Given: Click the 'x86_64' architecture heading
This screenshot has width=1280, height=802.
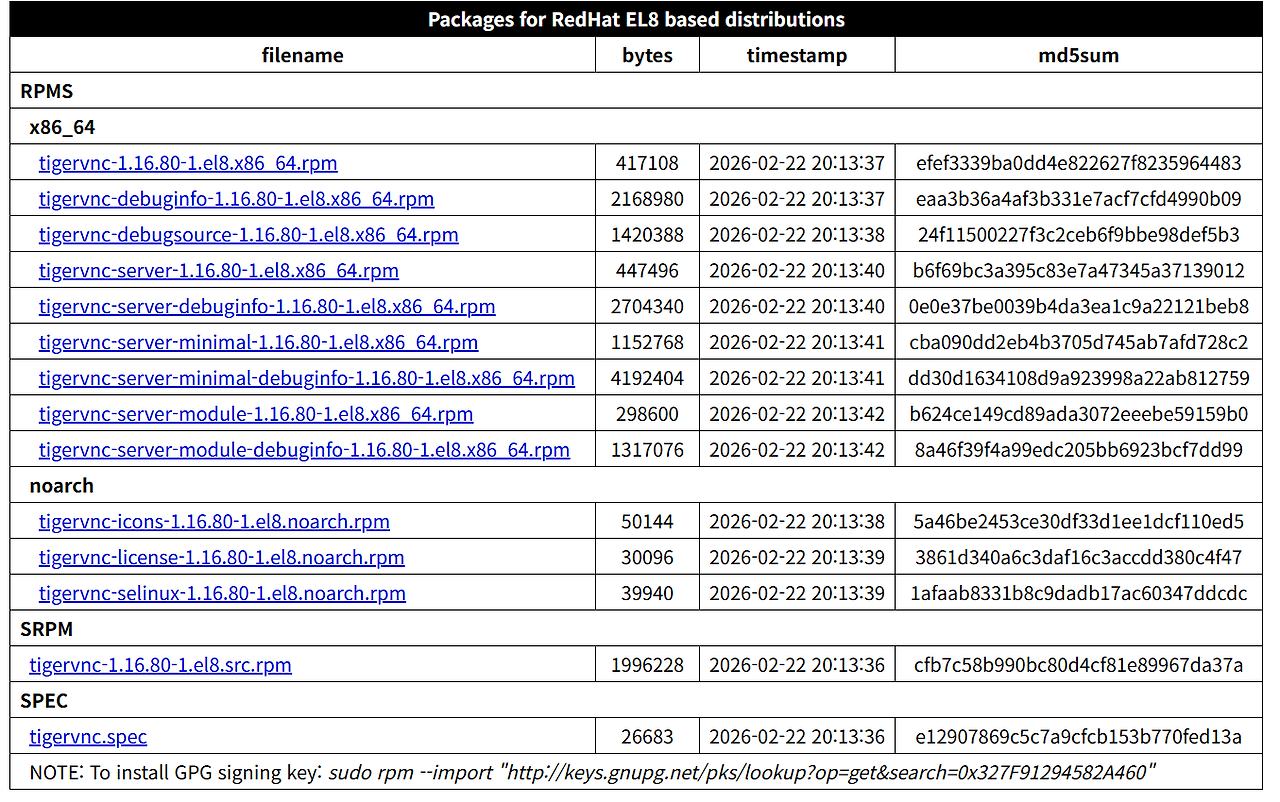Looking at the screenshot, I should click(x=62, y=127).
